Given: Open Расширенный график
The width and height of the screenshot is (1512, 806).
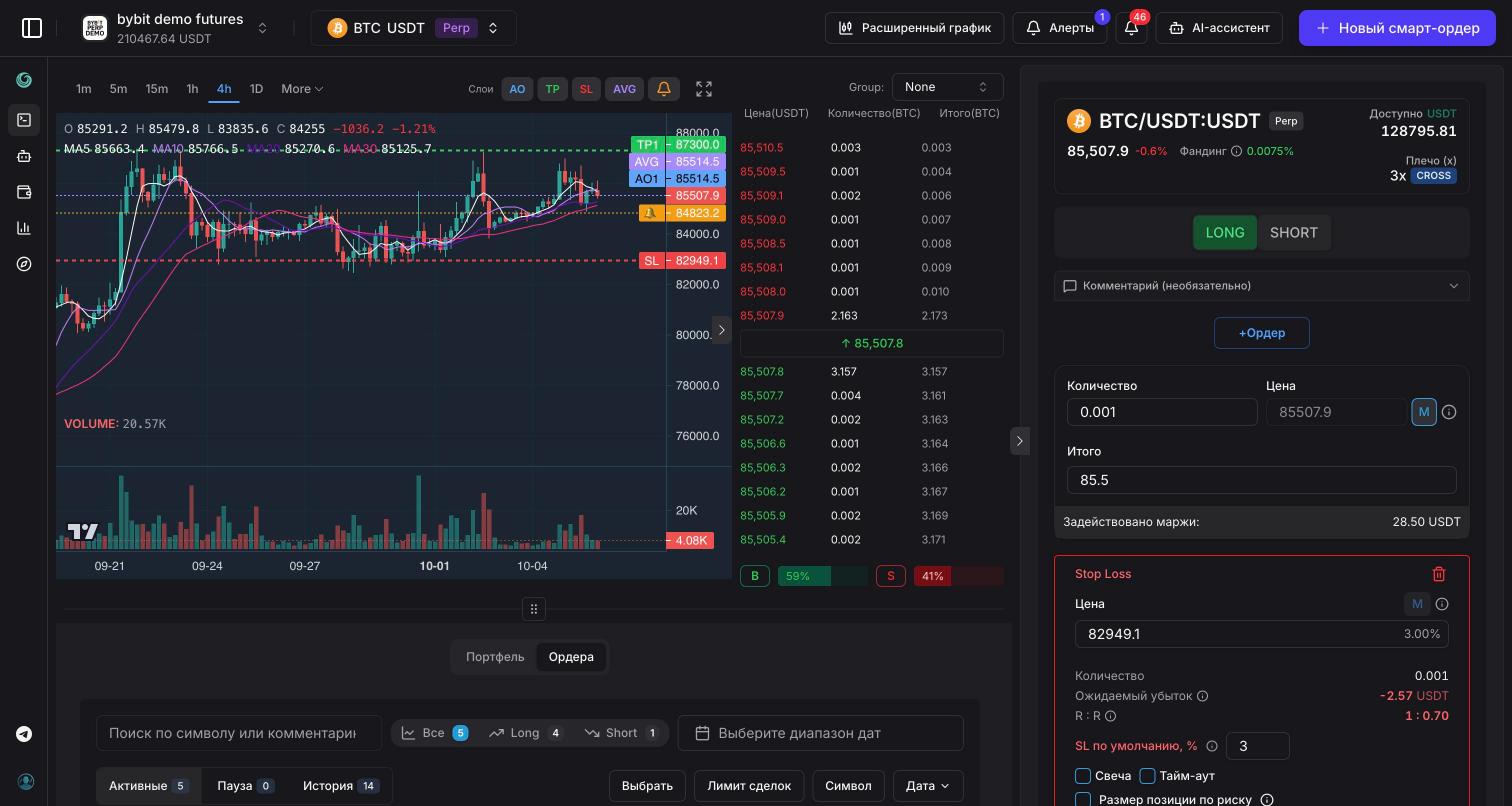Looking at the screenshot, I should [x=914, y=28].
